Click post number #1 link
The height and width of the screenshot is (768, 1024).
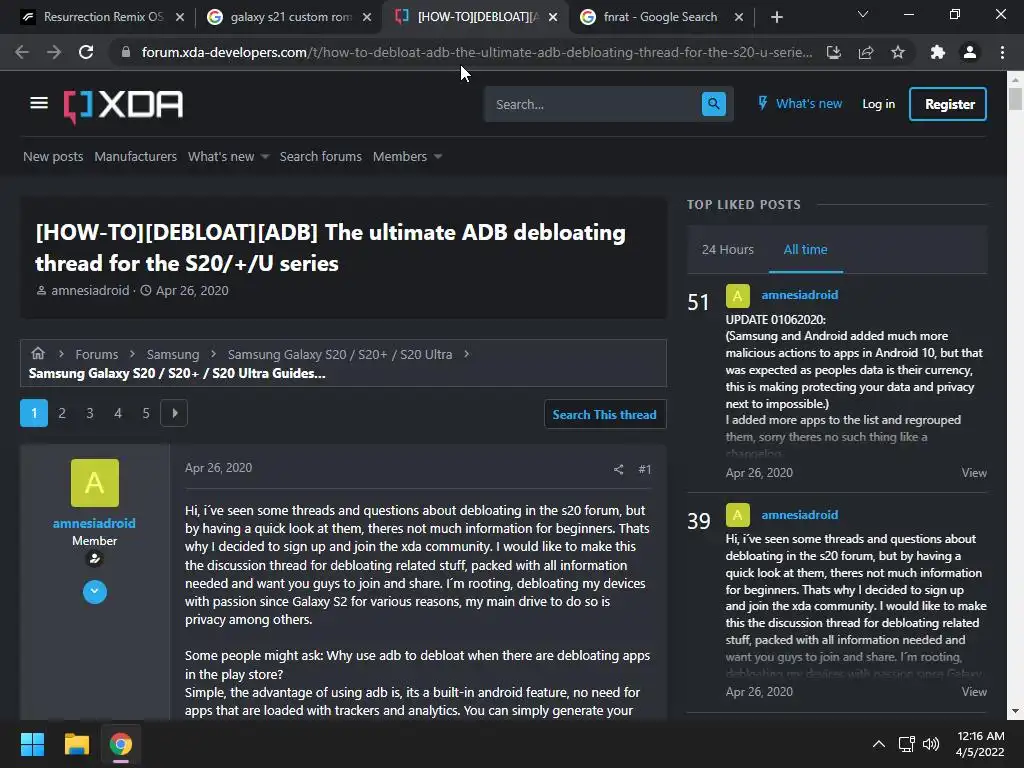(x=645, y=469)
